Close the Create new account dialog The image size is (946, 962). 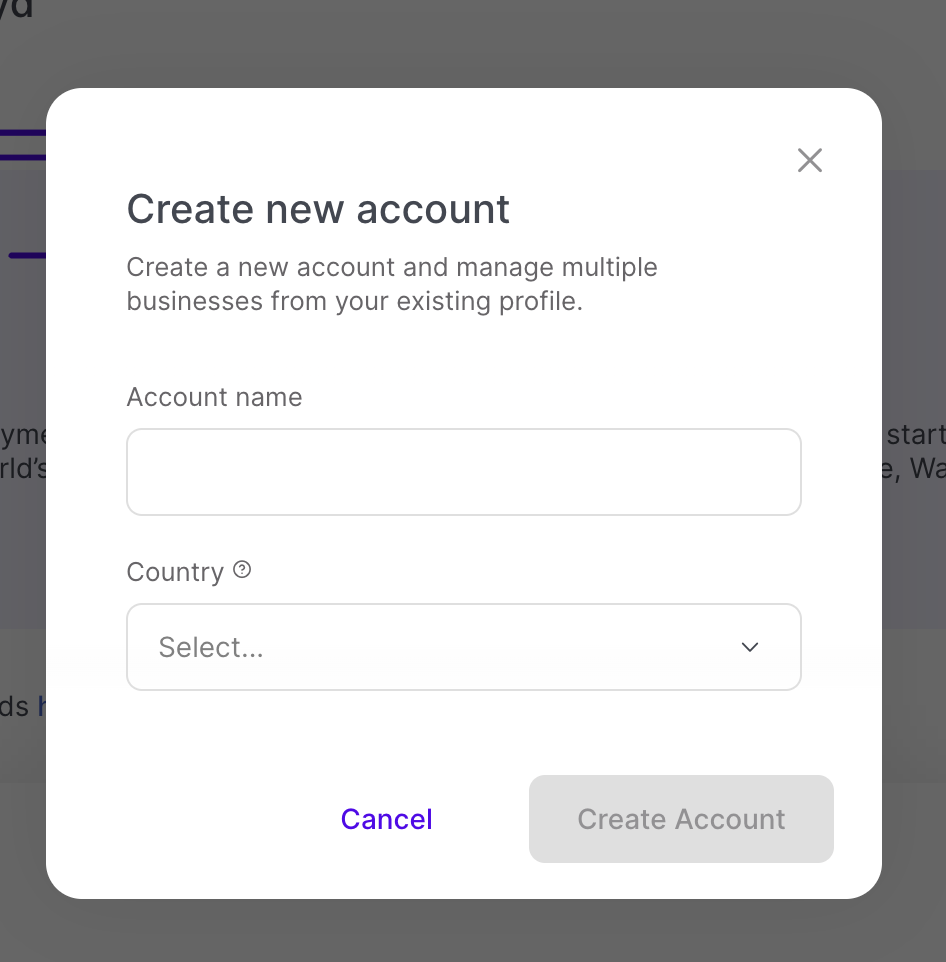pos(810,160)
